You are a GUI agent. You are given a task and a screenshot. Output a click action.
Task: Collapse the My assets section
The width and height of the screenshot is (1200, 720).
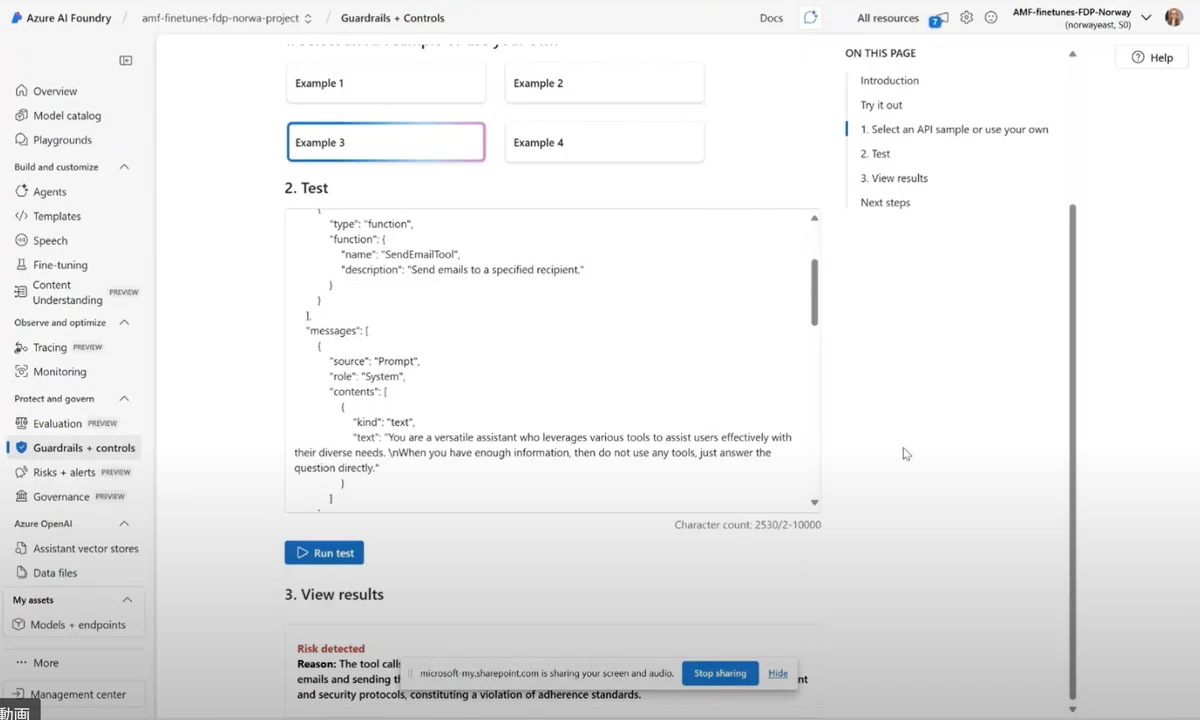pos(127,600)
